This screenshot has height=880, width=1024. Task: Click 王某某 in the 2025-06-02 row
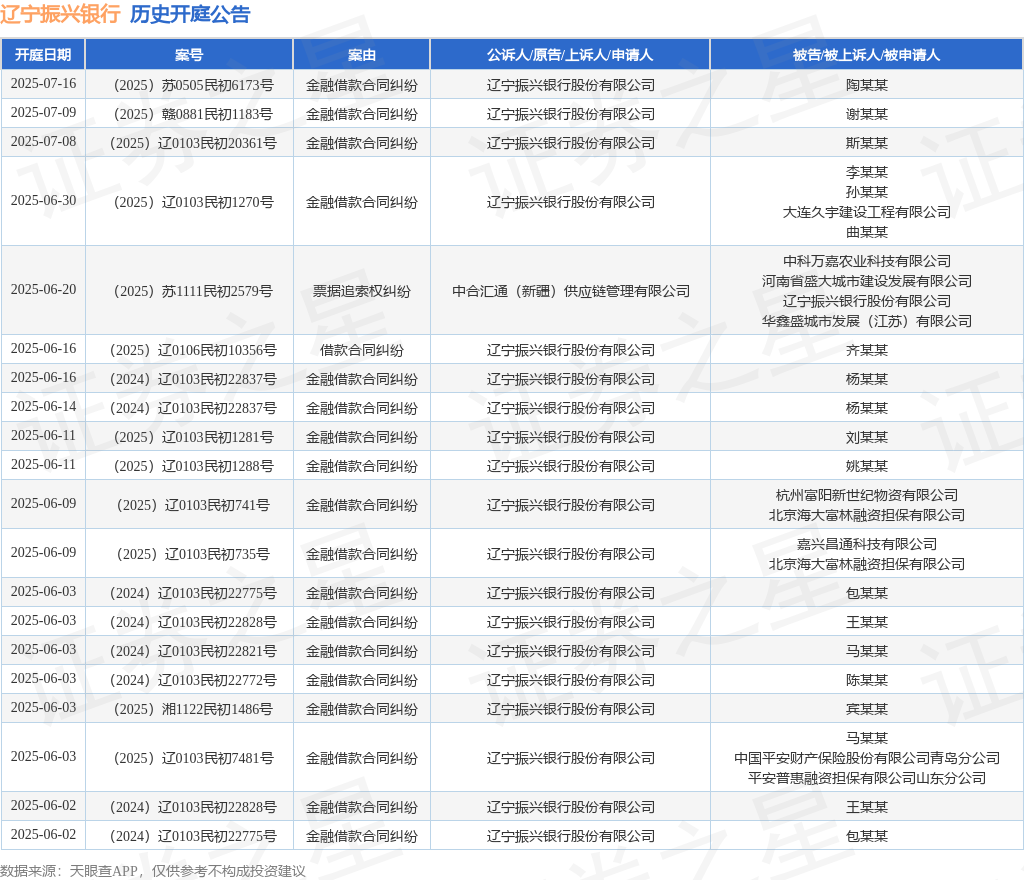[x=867, y=808]
